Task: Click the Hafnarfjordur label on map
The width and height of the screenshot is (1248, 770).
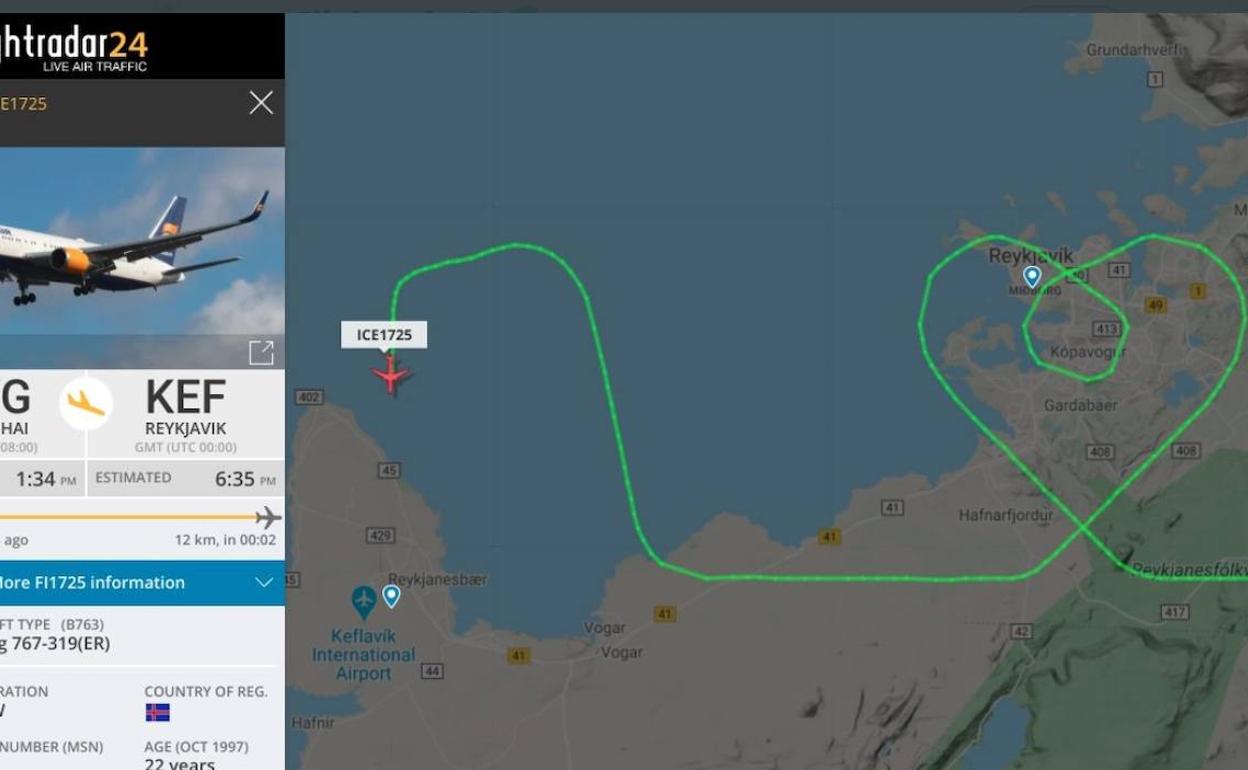Action: [1006, 516]
